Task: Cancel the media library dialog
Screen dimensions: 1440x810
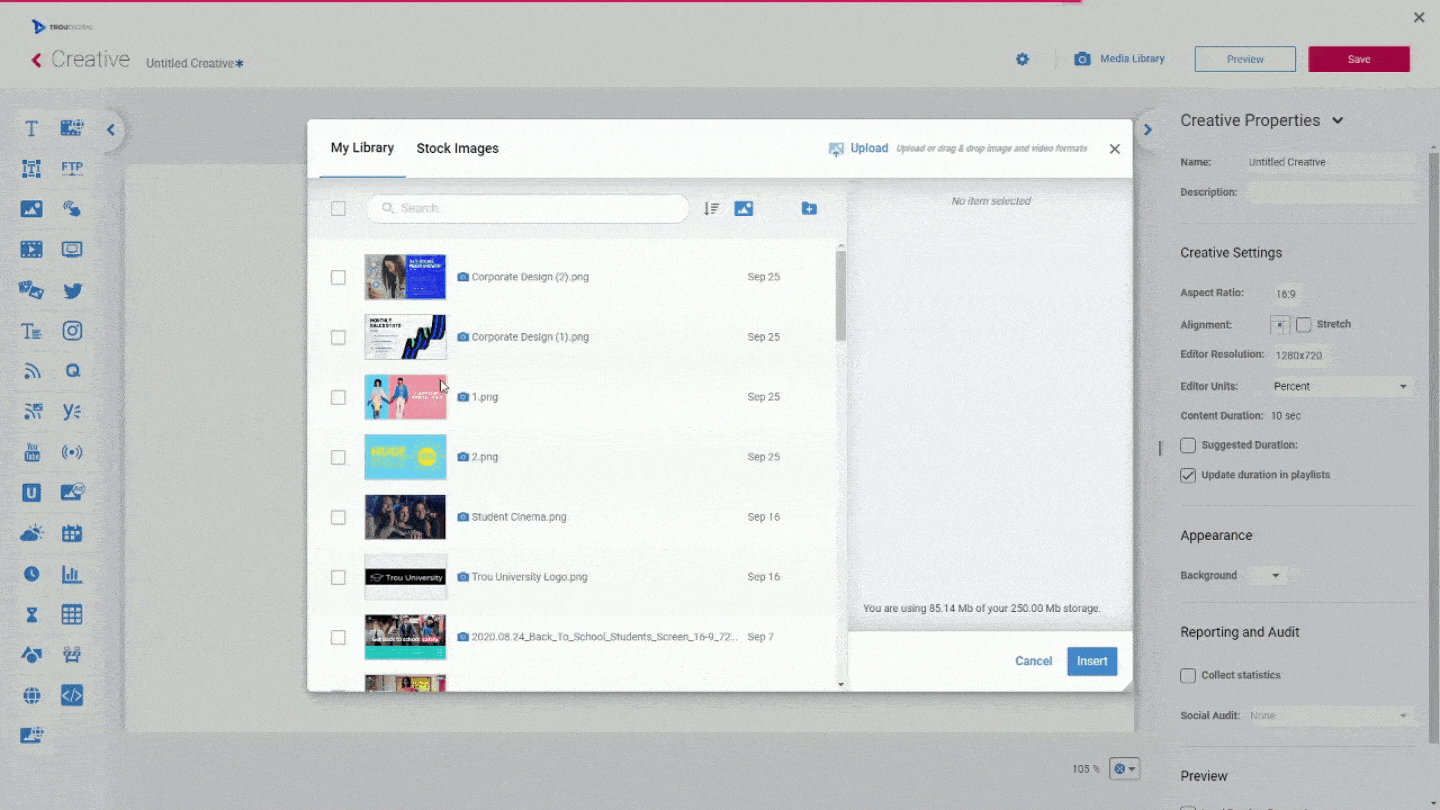Action: [1033, 661]
